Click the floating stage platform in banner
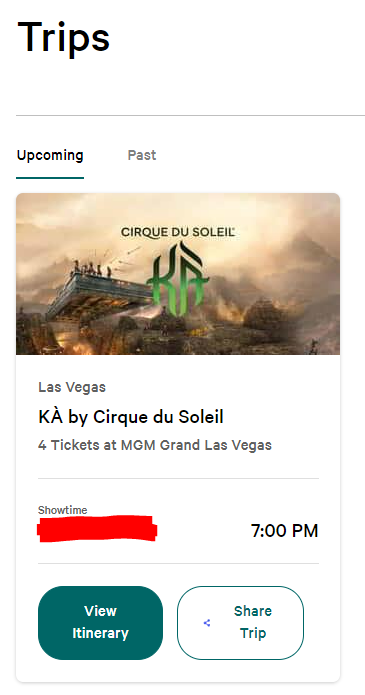Viewport: 365px width, 695px height. pos(98,293)
